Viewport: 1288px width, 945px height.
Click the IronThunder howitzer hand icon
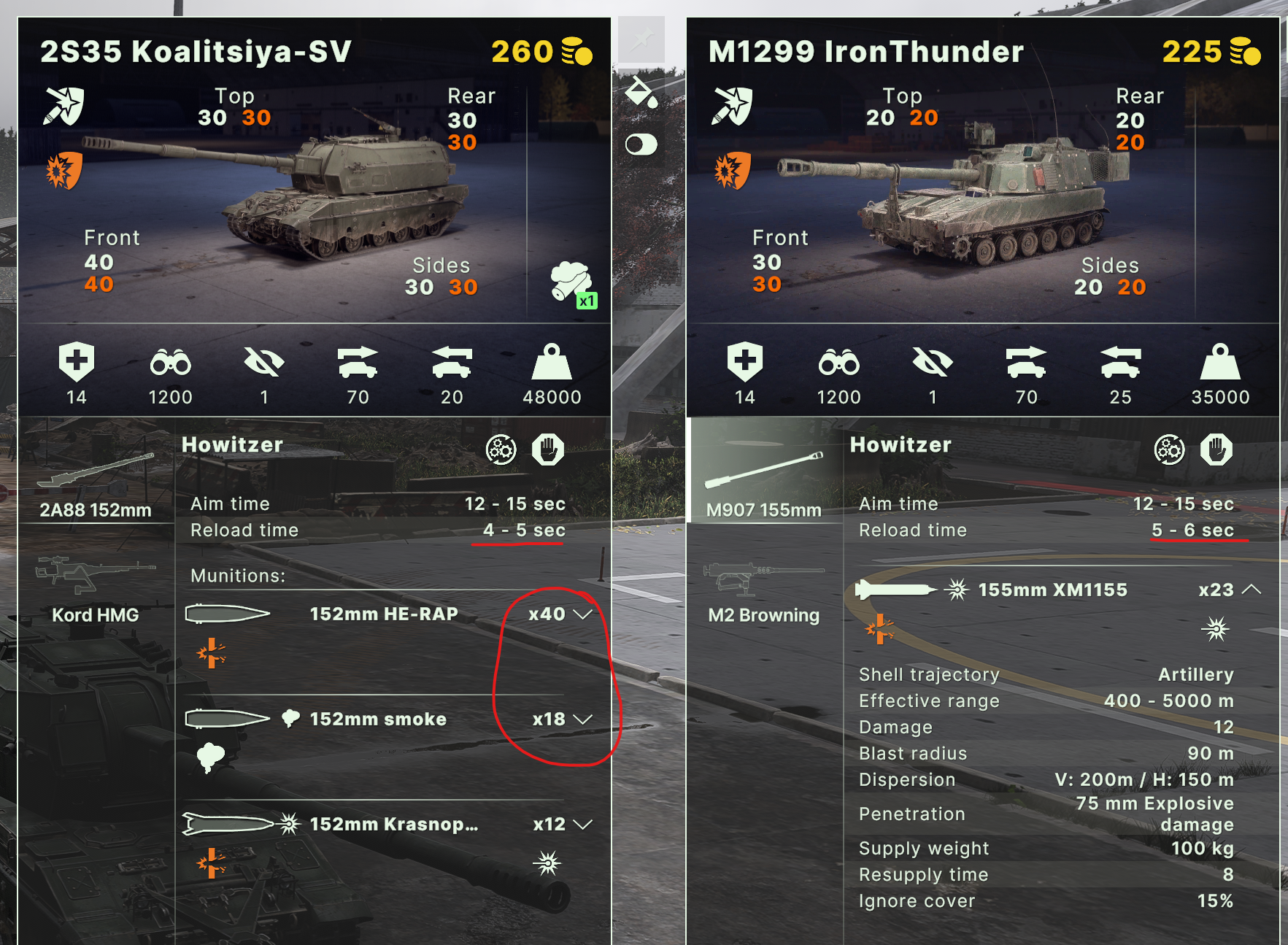coord(1216,450)
